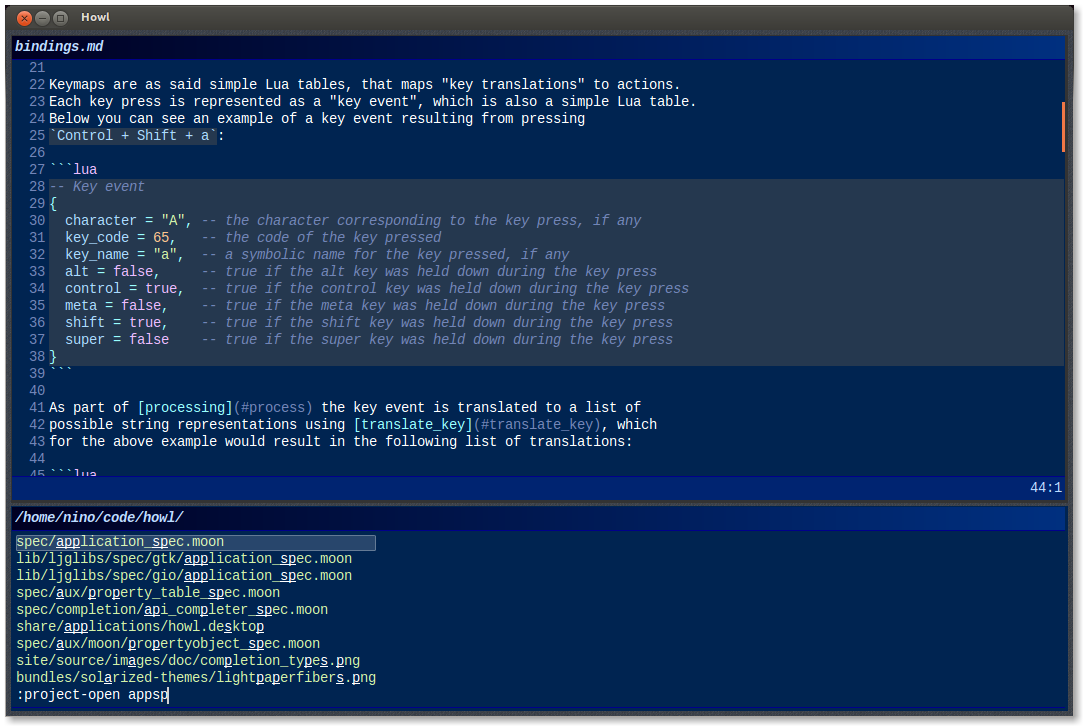The width and height of the screenshot is (1083, 726).
Task: Select spec/application_spec.moon in the completion list
Action: pos(195,542)
